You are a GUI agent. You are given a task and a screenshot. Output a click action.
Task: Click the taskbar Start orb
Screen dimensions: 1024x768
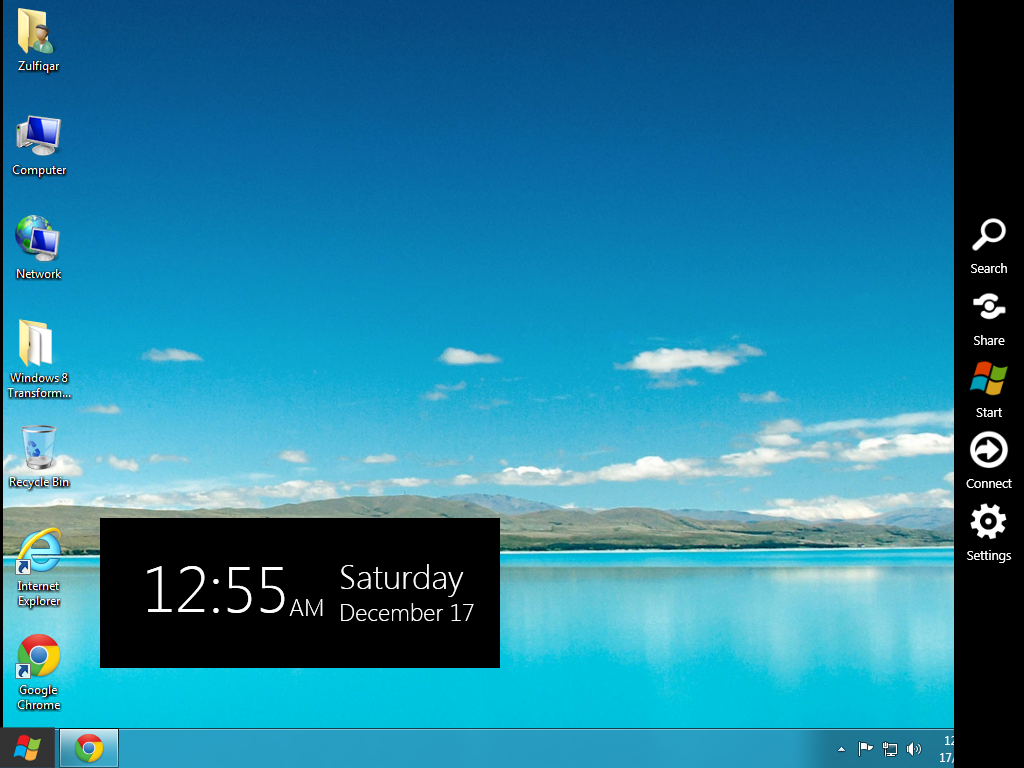[x=25, y=747]
